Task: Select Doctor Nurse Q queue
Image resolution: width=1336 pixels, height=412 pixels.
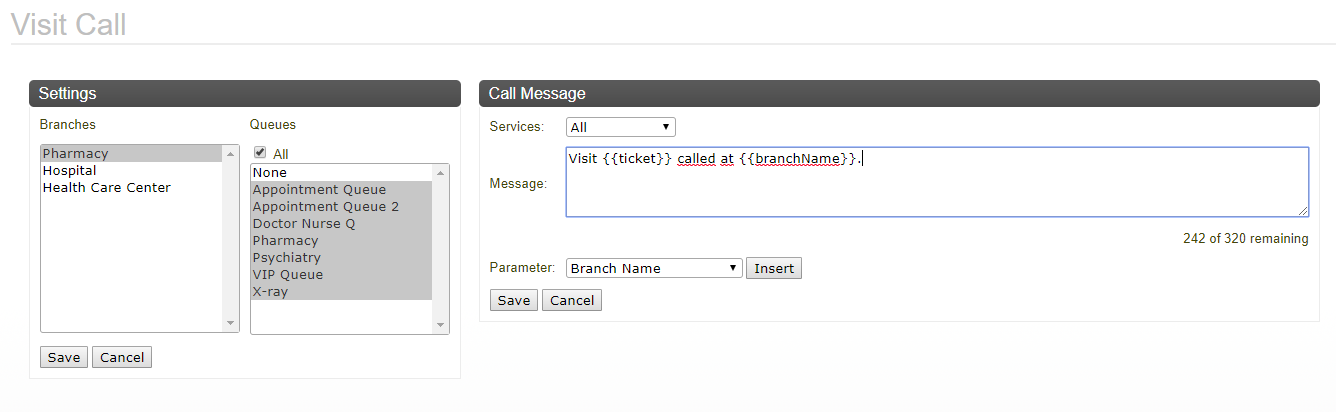Action: [x=341, y=224]
